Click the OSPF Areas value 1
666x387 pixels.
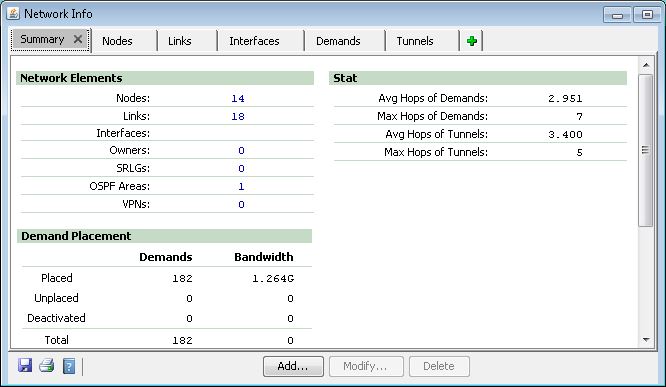[x=241, y=186]
